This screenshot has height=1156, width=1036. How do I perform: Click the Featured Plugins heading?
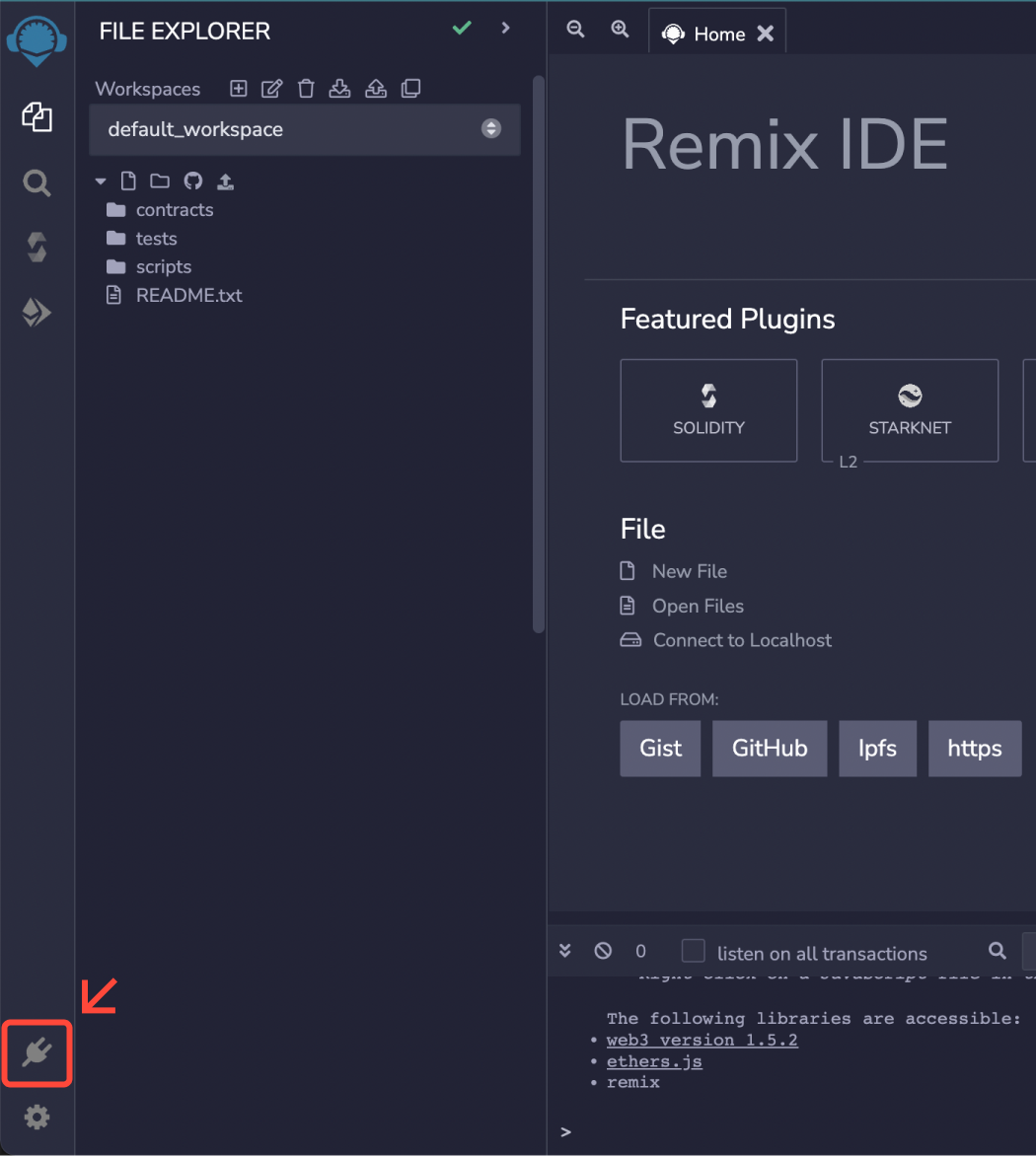728,320
